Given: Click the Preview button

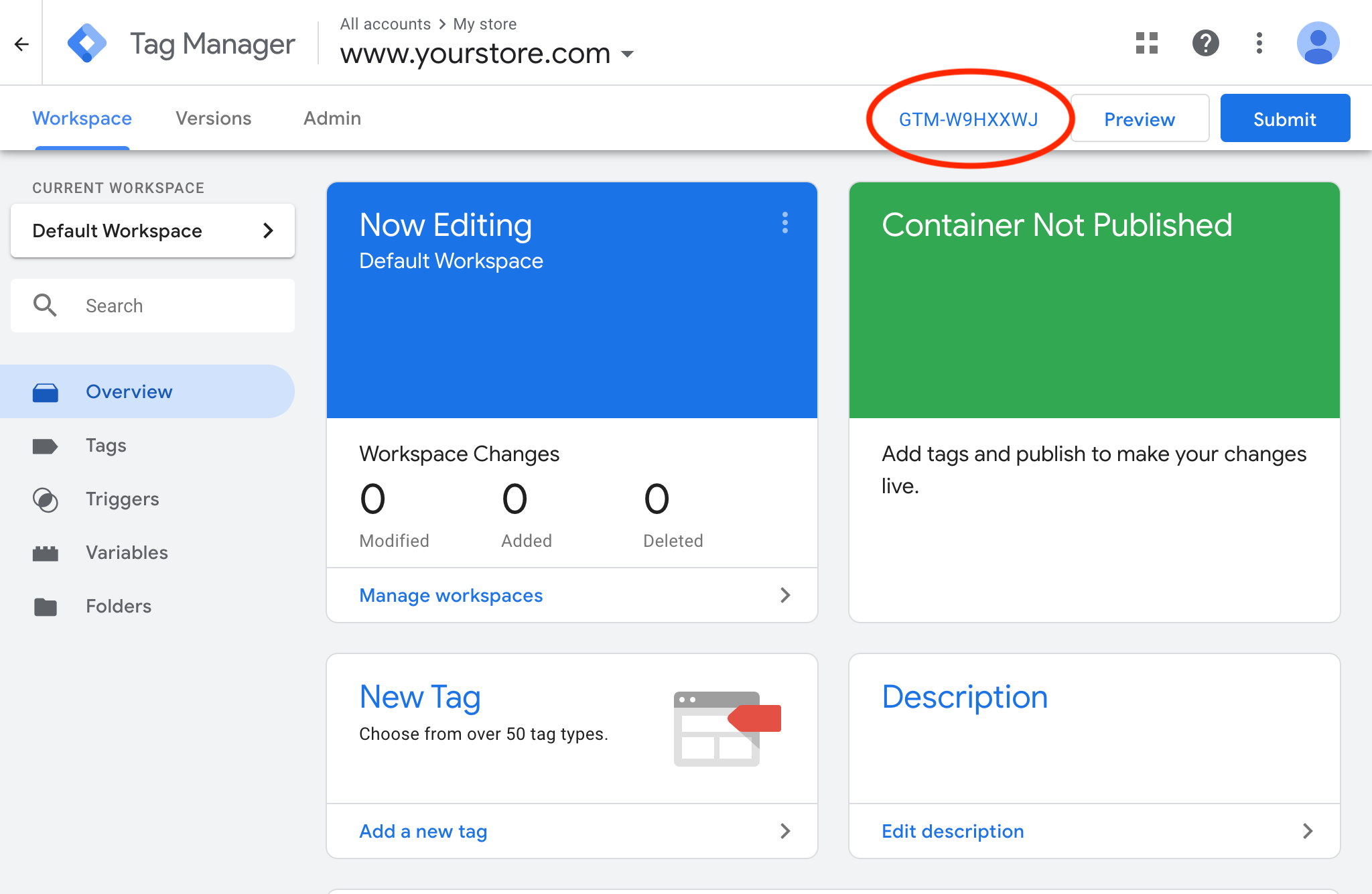Looking at the screenshot, I should click(1139, 119).
